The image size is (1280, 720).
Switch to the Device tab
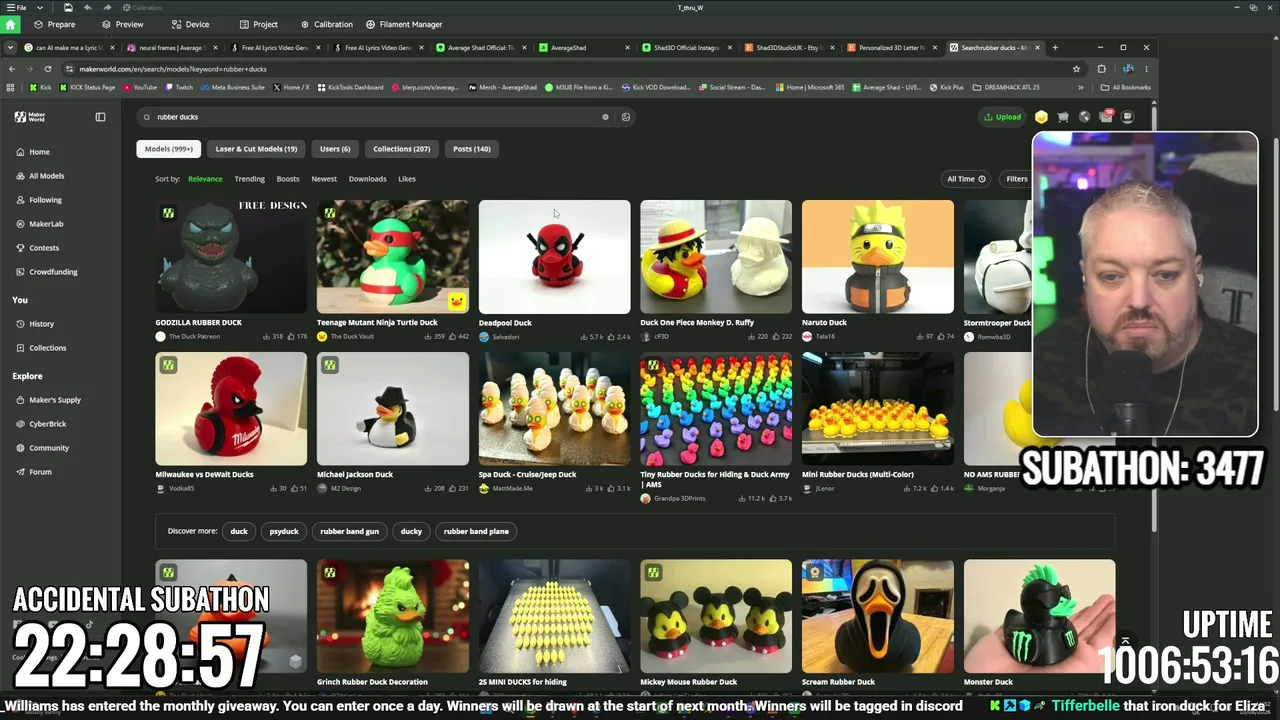click(x=190, y=24)
